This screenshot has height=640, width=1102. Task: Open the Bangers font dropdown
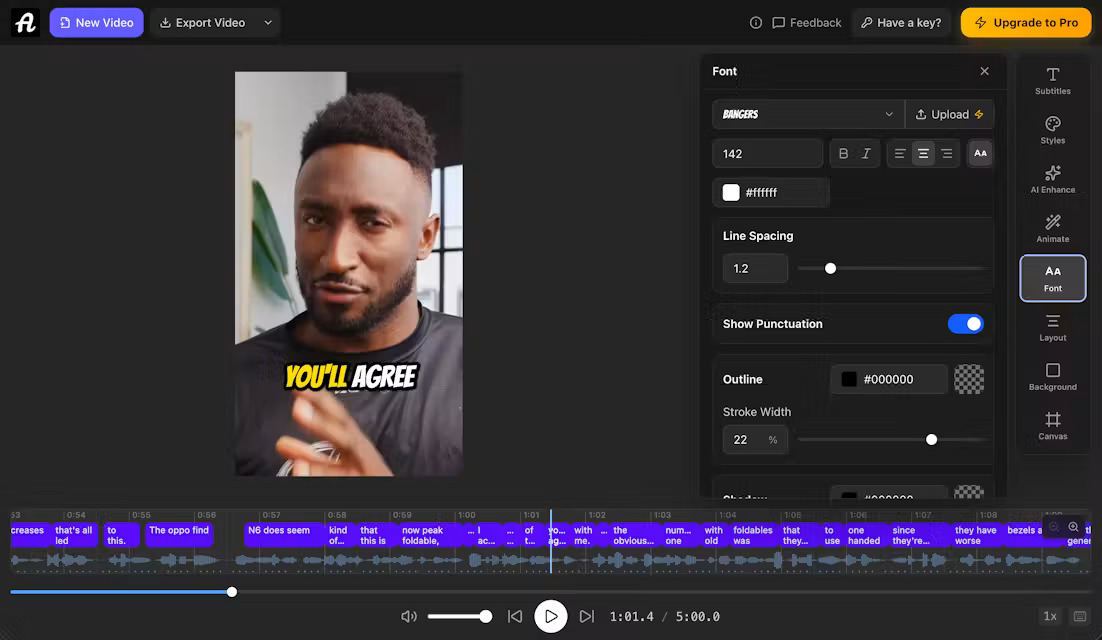coord(808,114)
